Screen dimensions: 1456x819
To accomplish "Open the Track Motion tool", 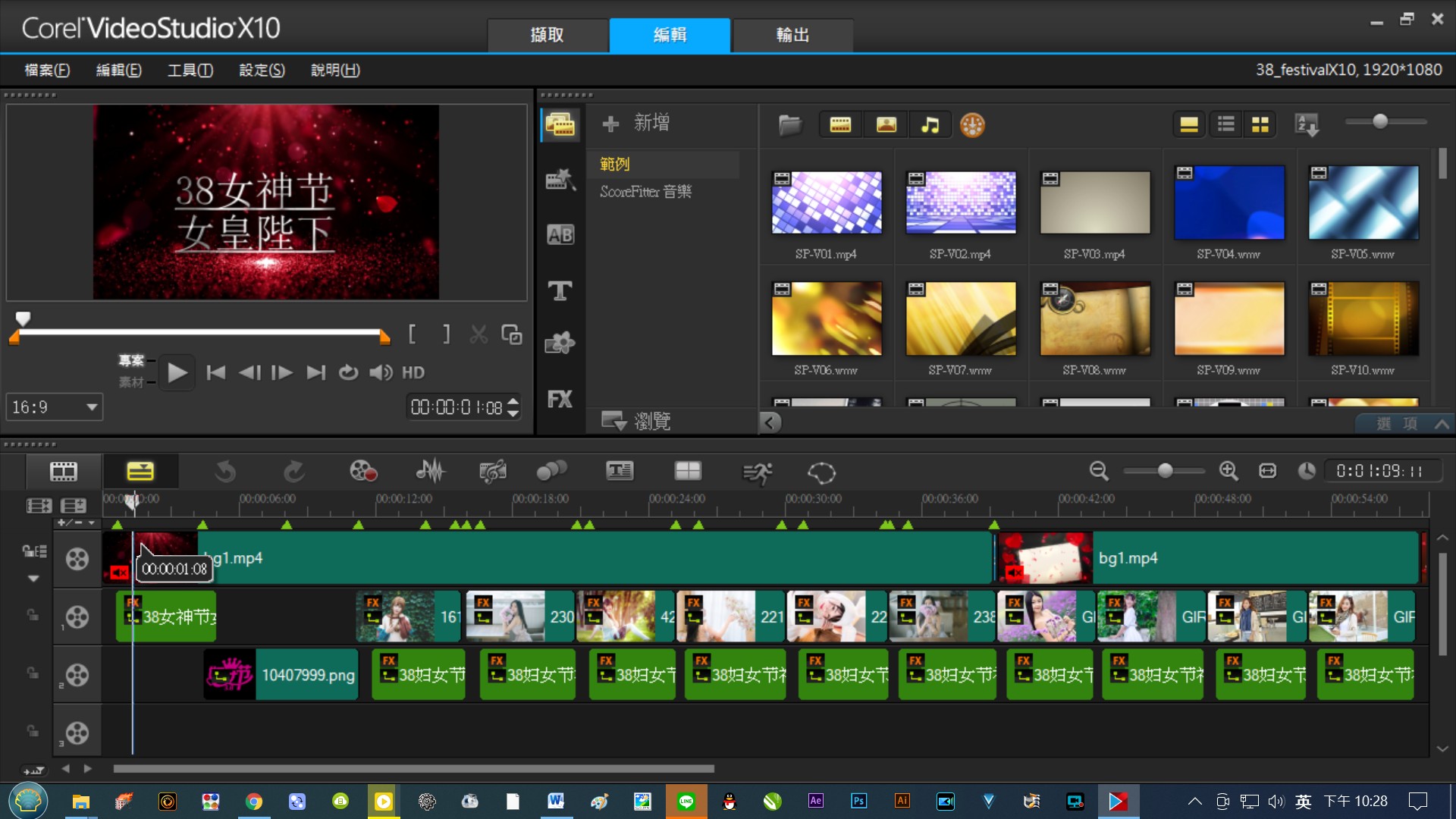I will tap(552, 472).
